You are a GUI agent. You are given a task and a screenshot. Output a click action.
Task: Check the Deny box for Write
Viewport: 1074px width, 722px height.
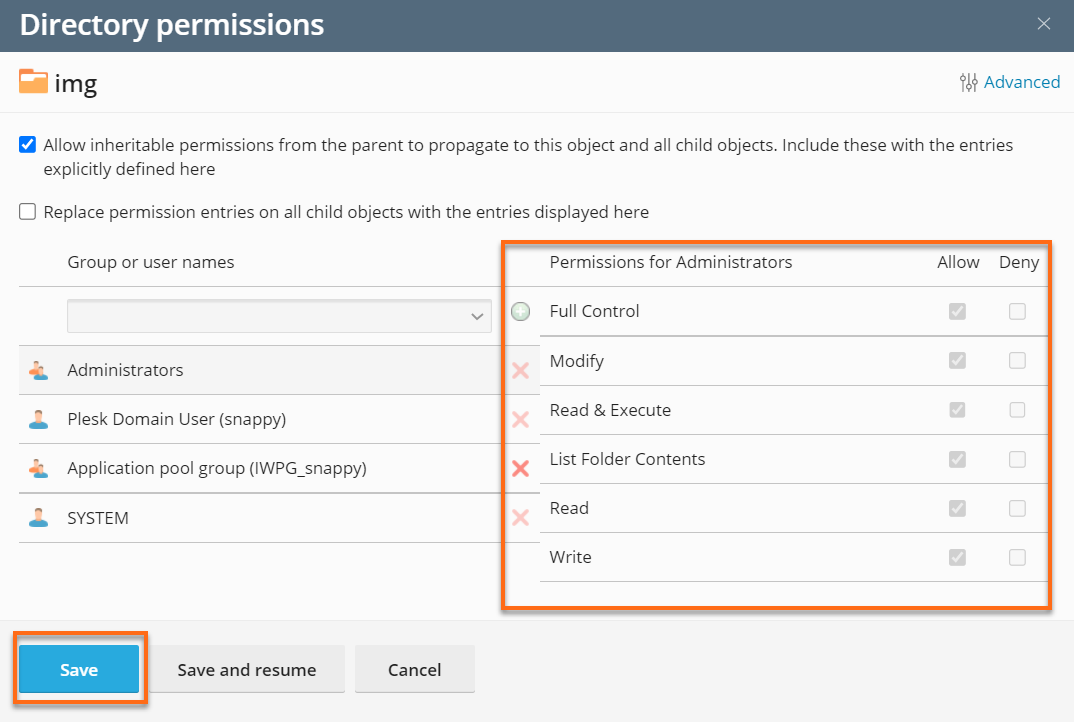click(x=1017, y=557)
